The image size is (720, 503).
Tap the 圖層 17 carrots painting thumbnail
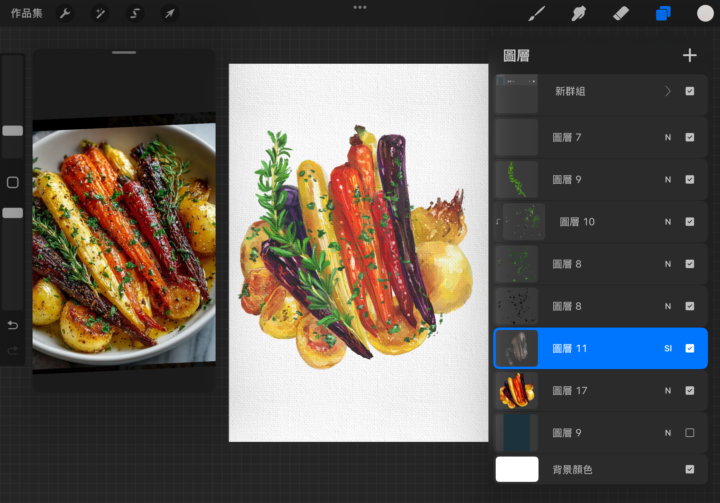click(517, 391)
